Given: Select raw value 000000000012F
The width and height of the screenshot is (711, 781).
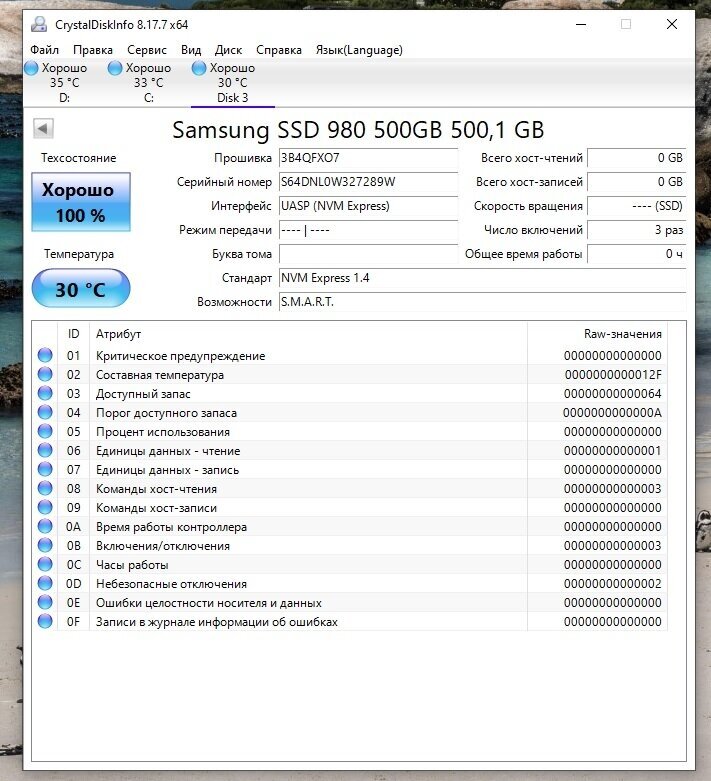Looking at the screenshot, I should coord(613,375).
